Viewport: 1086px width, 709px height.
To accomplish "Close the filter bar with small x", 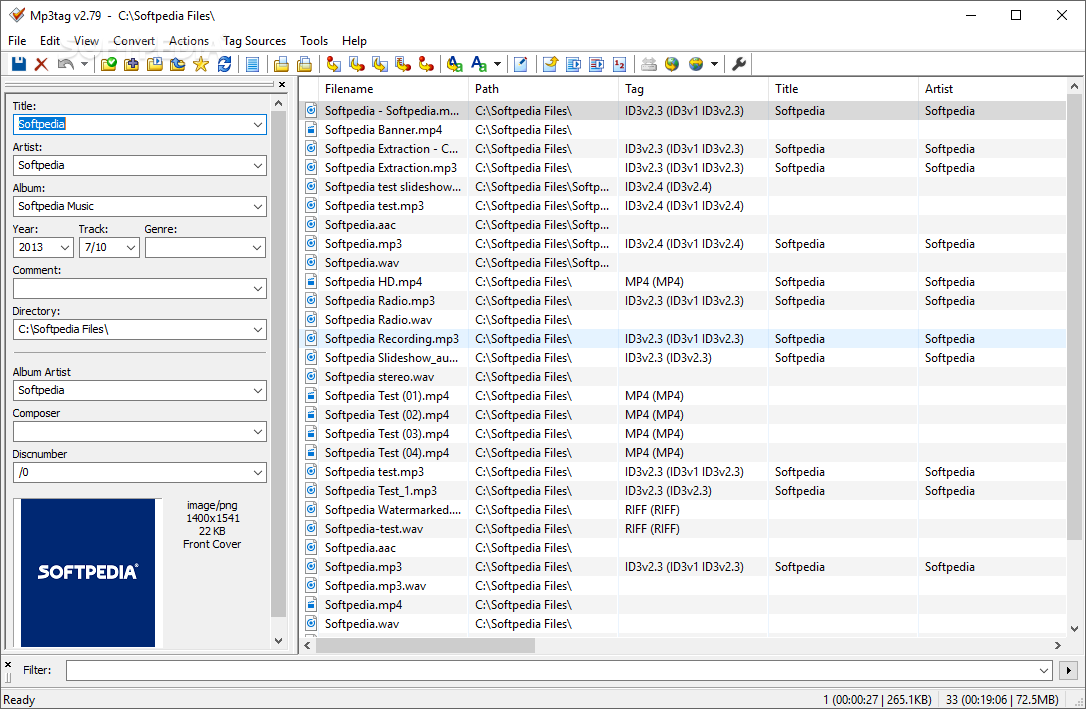I will [8, 664].
